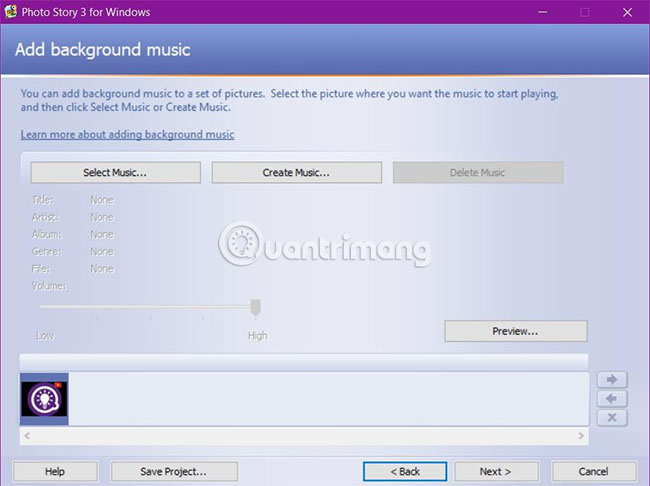
Task: Click the 'Add background music' heading
Action: pyautogui.click(x=103, y=50)
